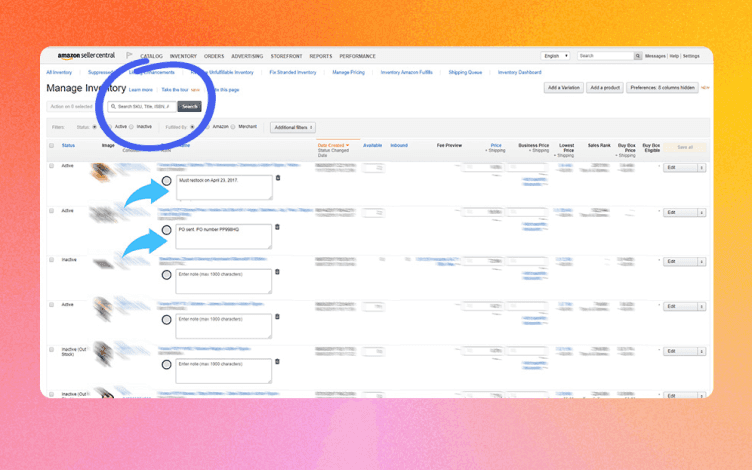
Task: Check the box for the 'Must restock' product row
Action: (x=51, y=165)
